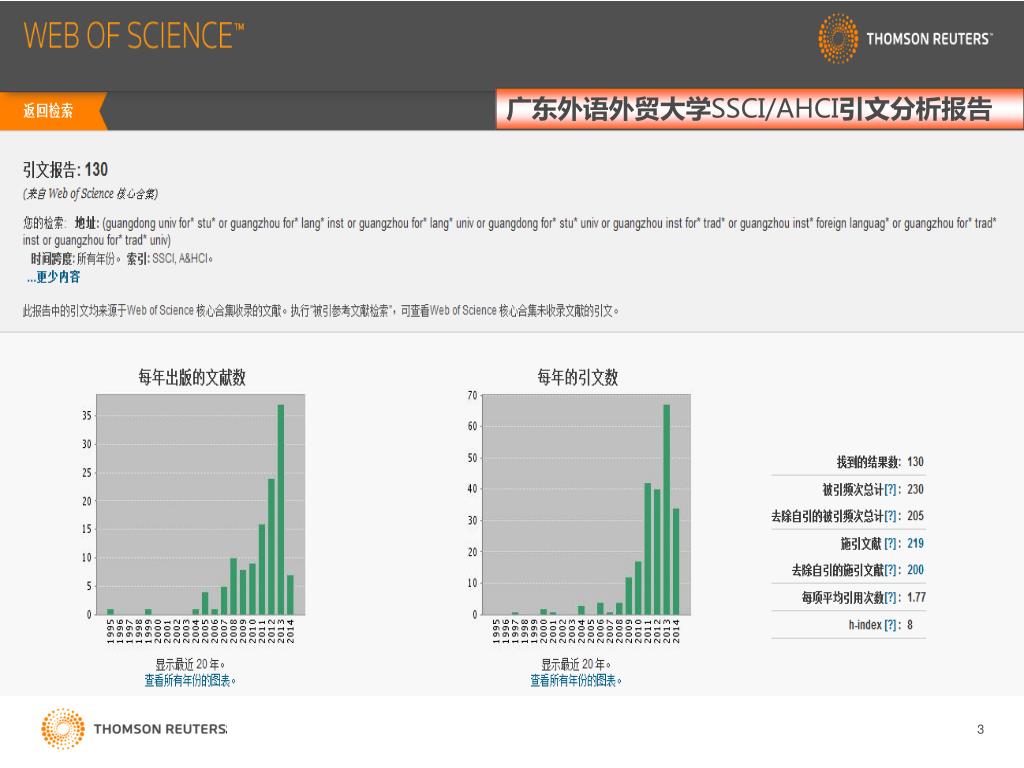This screenshot has height=768, width=1024.
Task: Click the 2013 bar in published items chart
Action: coord(281,509)
